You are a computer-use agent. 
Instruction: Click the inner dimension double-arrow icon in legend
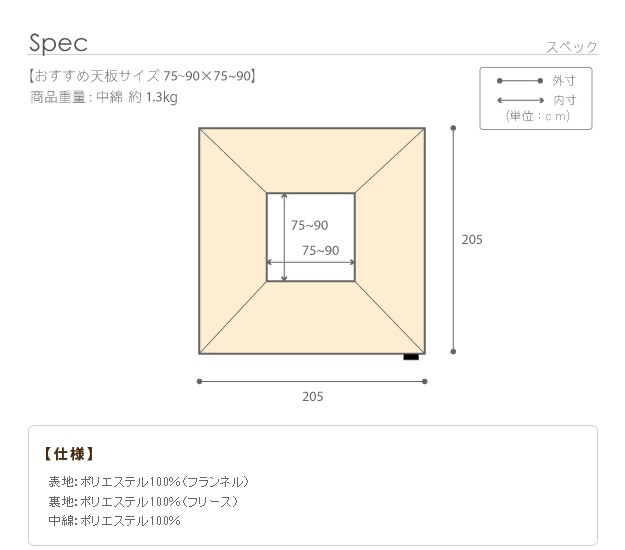coord(518,100)
